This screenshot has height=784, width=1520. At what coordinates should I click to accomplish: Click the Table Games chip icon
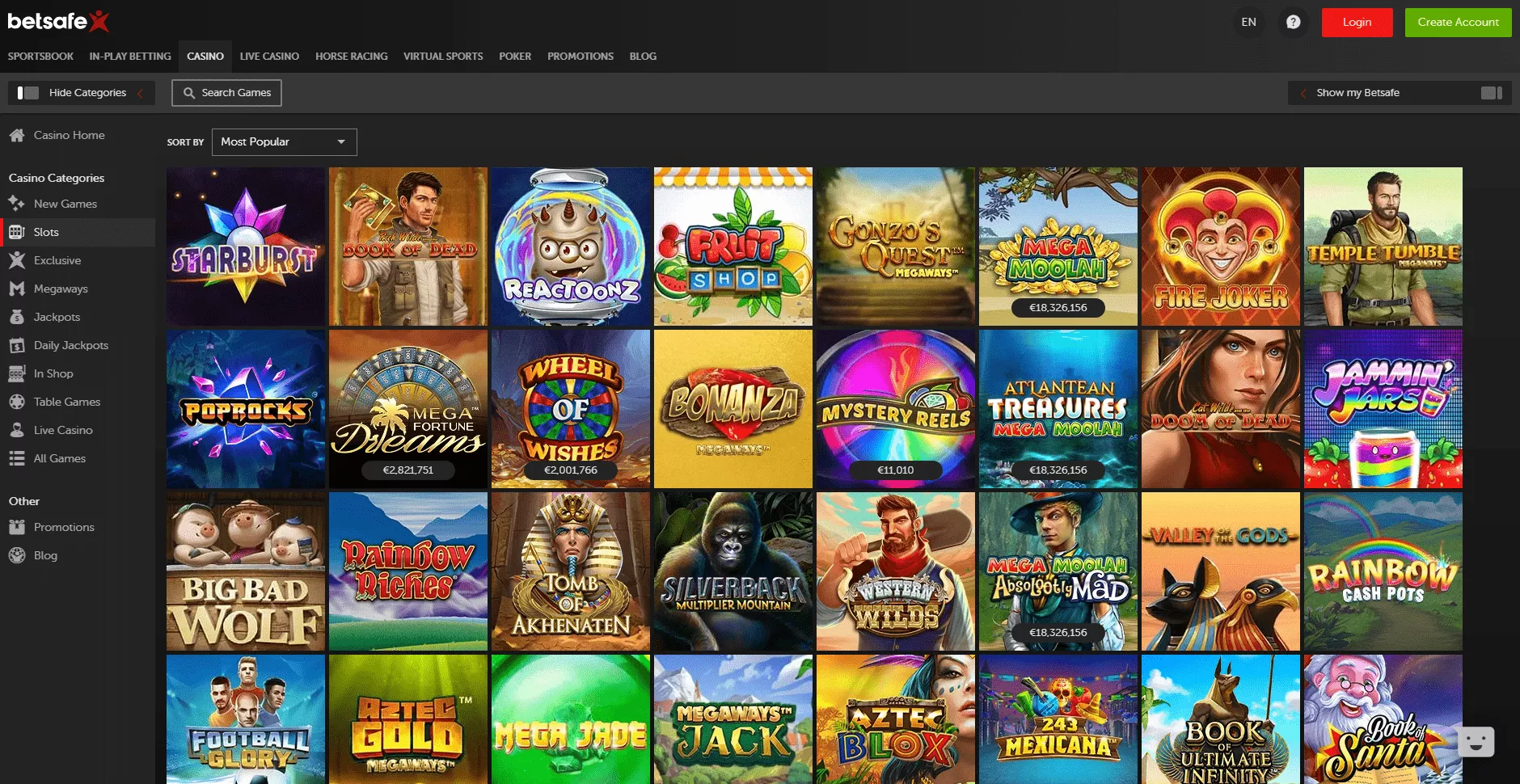[x=16, y=402]
